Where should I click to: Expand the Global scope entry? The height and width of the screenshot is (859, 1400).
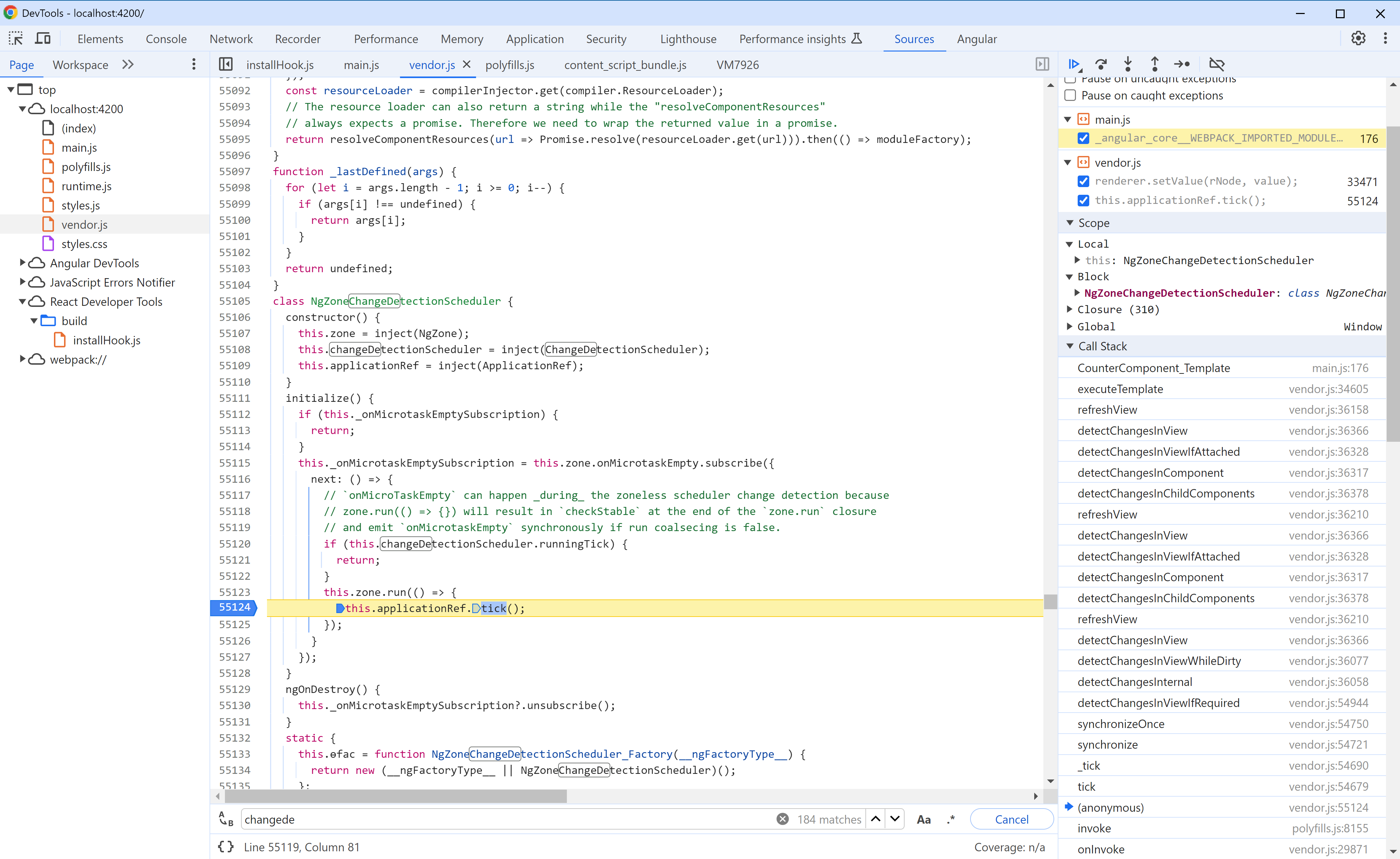1070,326
